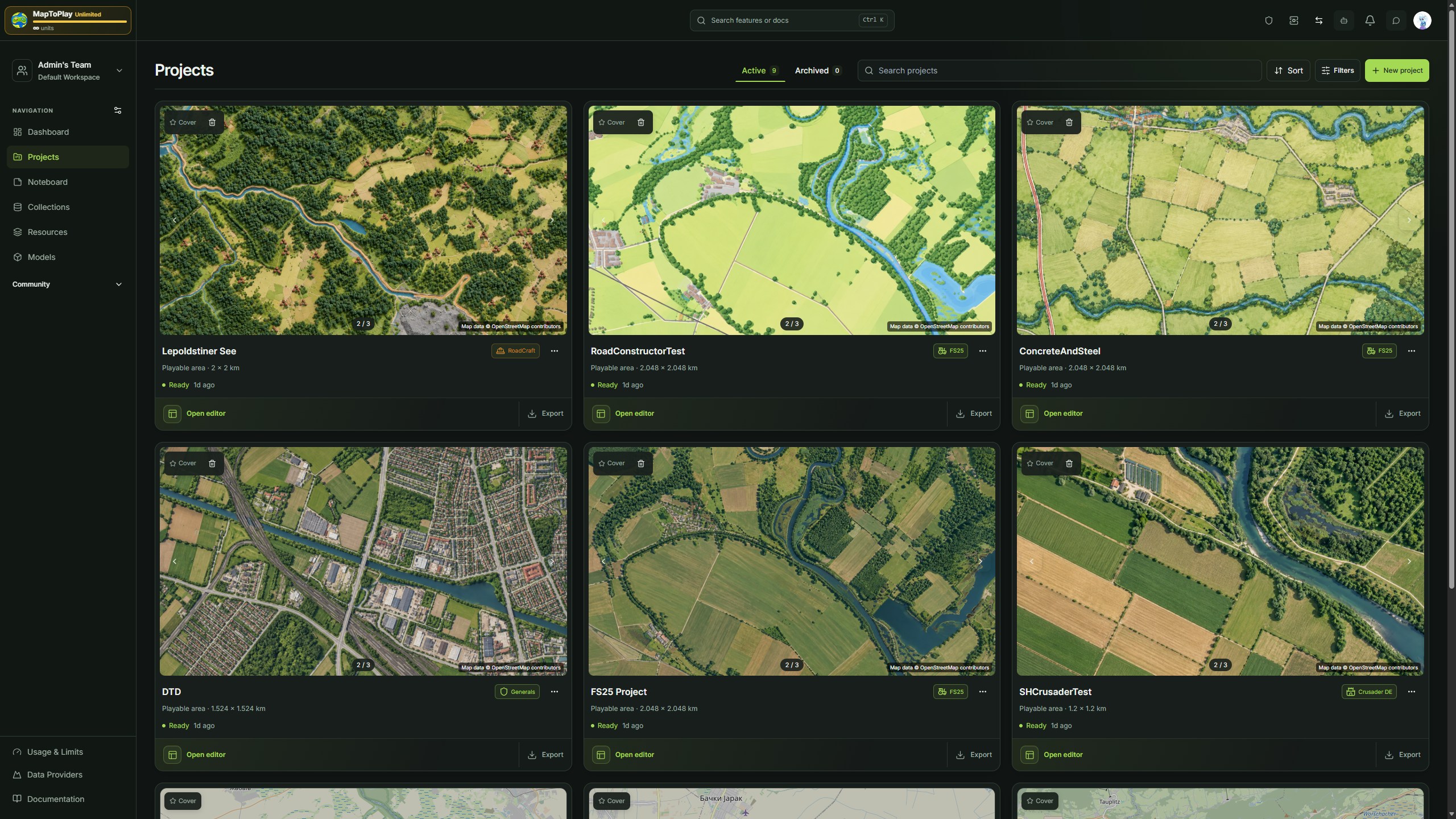Open the robot assistant icon

pyautogui.click(x=1344, y=20)
